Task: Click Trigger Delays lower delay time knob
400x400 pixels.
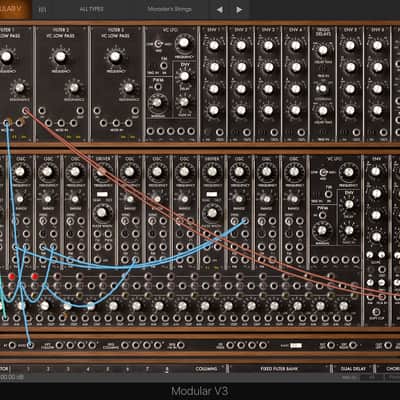Action: click(x=323, y=111)
